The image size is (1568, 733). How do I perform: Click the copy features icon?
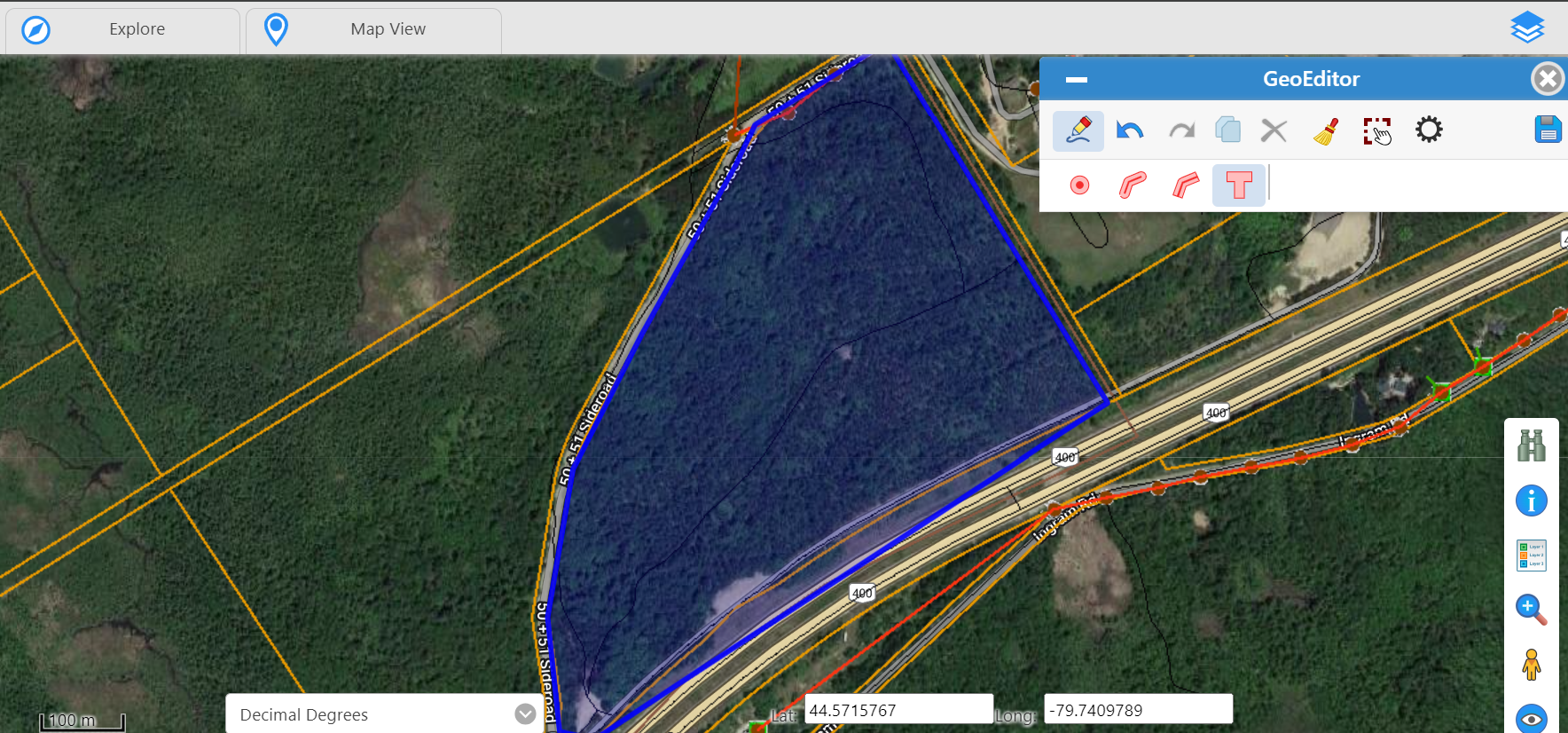pos(1228,130)
